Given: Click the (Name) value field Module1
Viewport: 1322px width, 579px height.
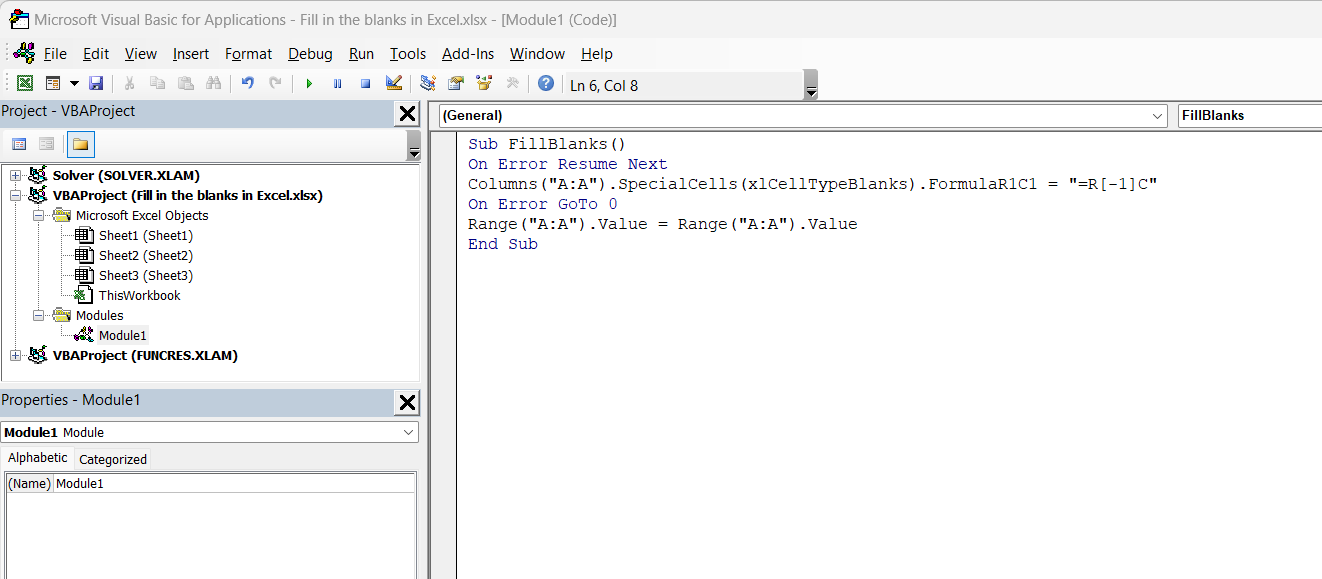Looking at the screenshot, I should [234, 484].
